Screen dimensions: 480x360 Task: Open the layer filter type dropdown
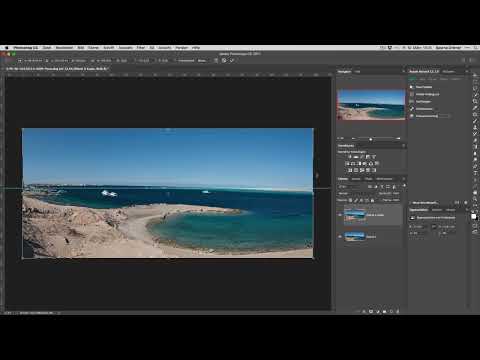click(349, 187)
